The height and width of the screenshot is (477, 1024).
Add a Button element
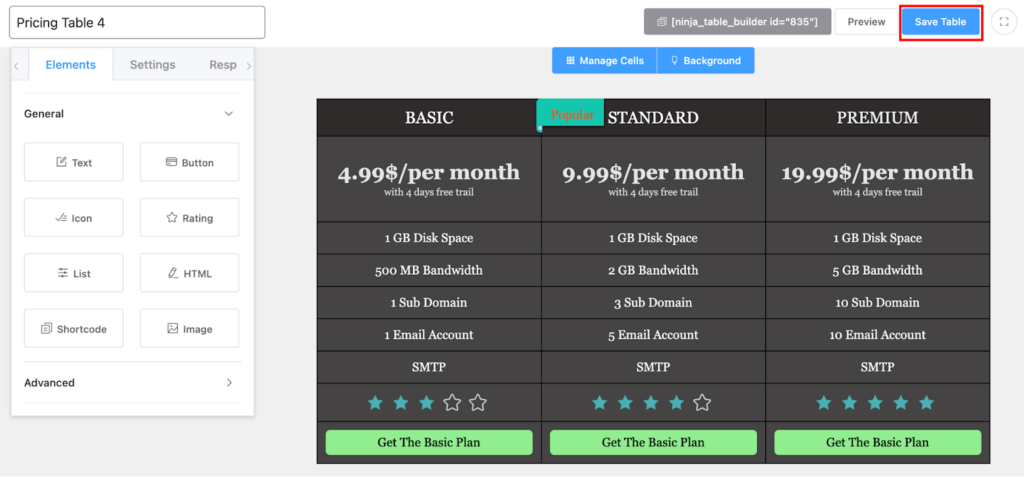coord(189,162)
